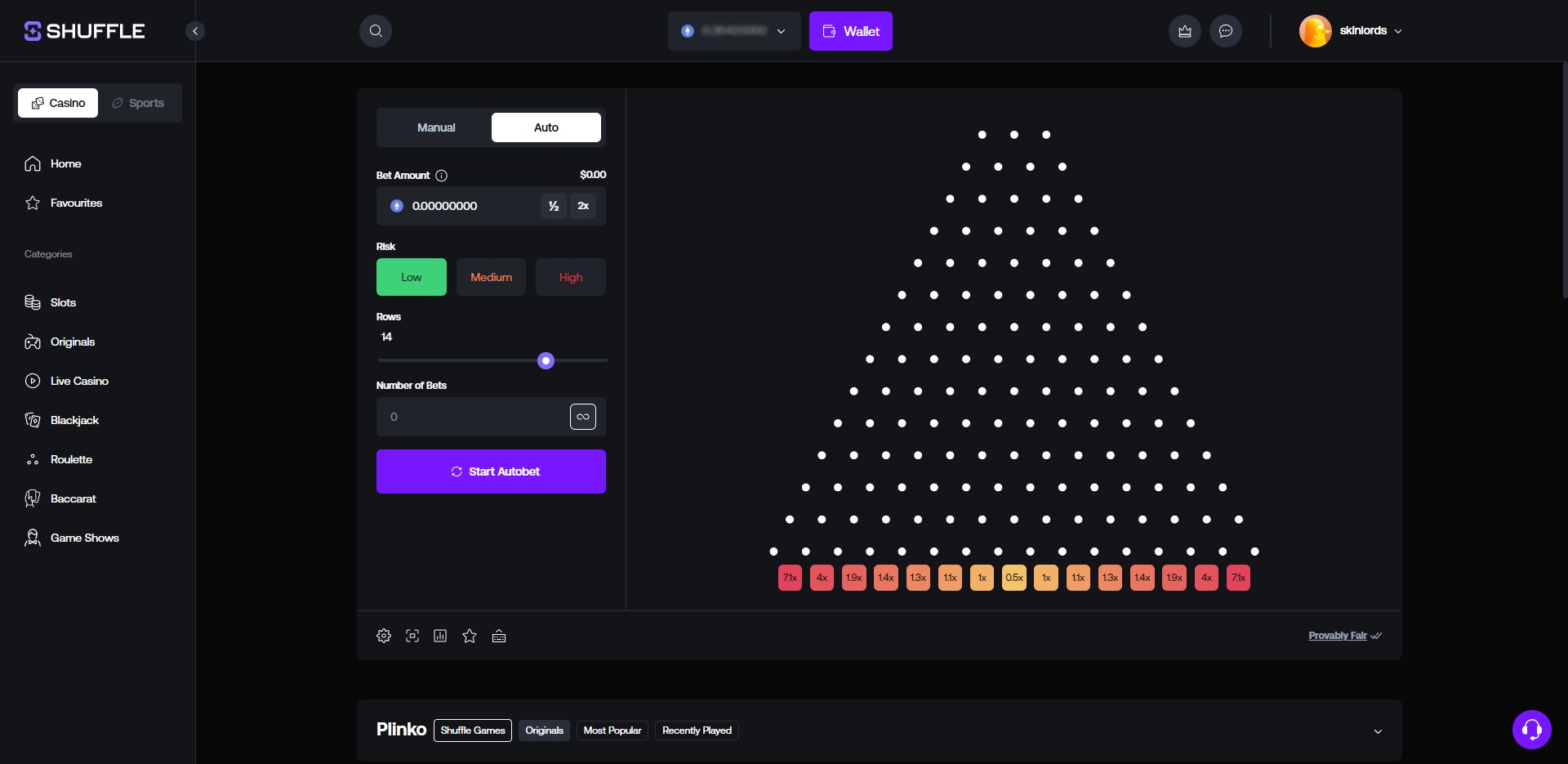
Task: Open live support headset button
Action: (1531, 729)
